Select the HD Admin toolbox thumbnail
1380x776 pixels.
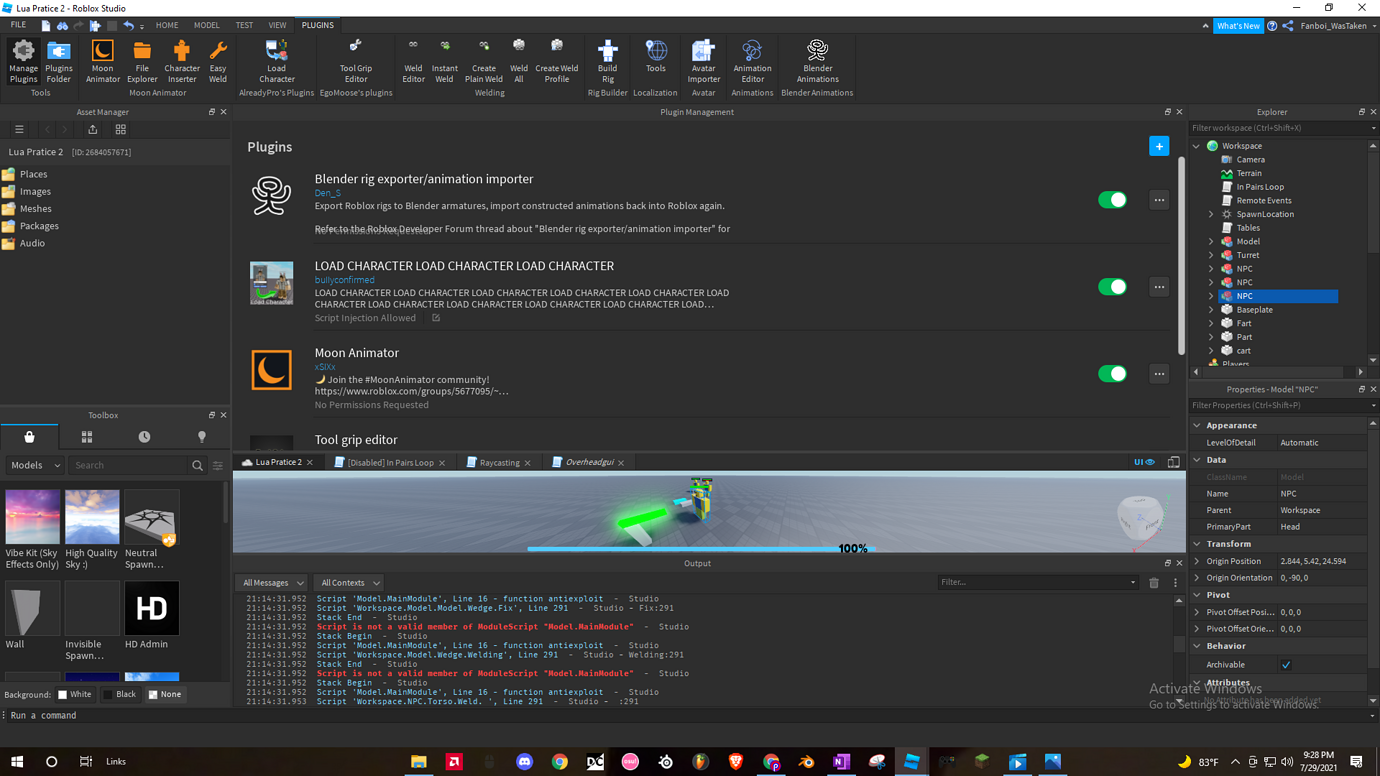(152, 608)
